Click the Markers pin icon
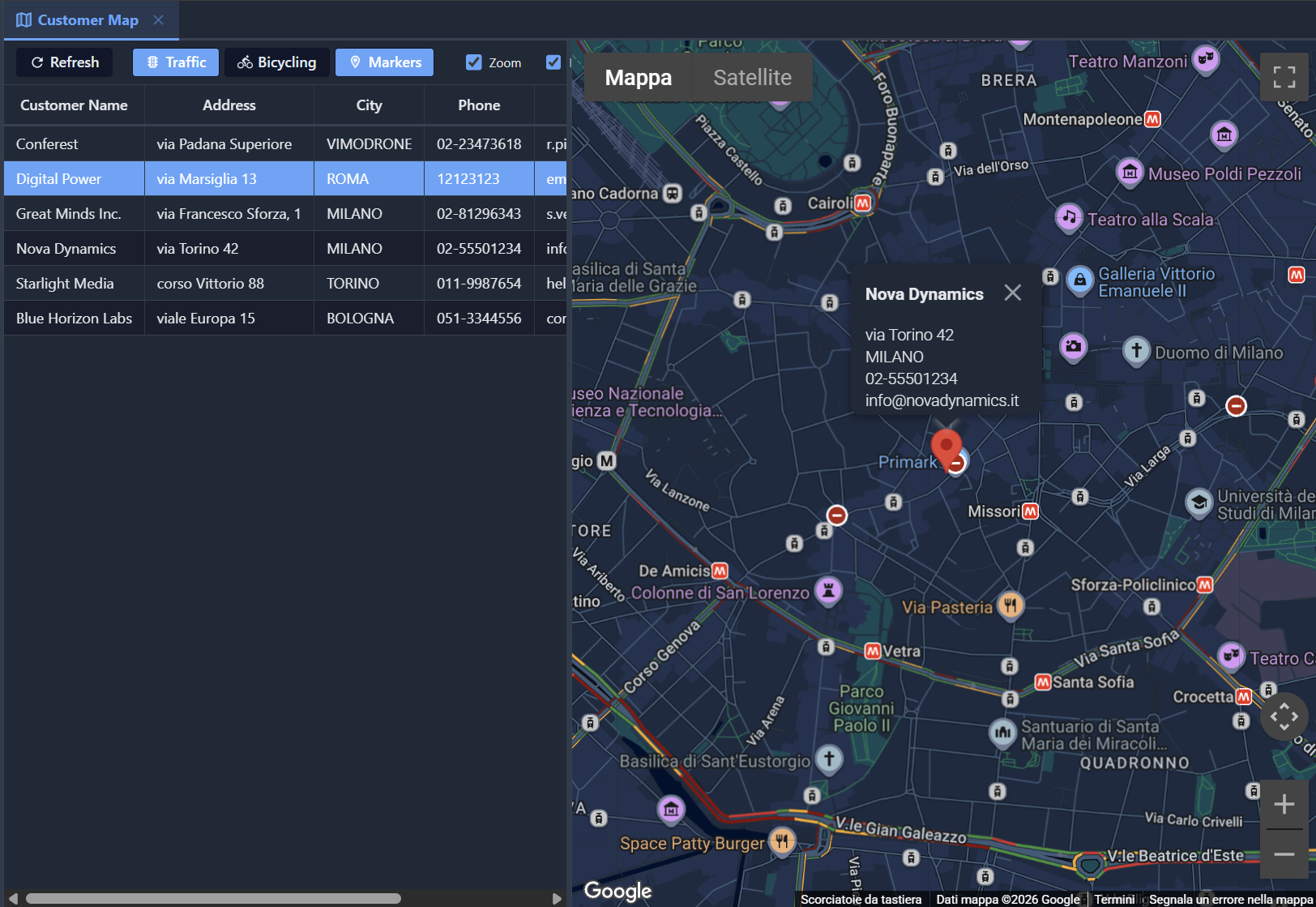 coord(356,62)
